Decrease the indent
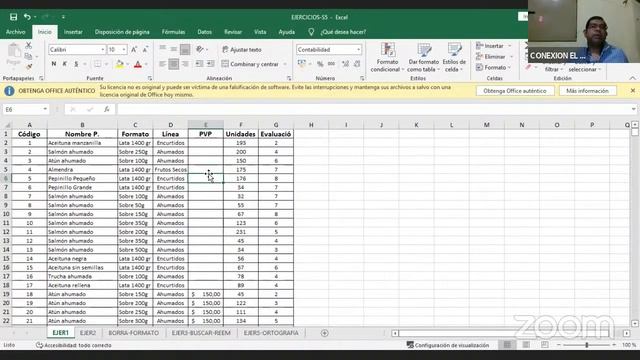The height and width of the screenshot is (360, 640). 199,64
